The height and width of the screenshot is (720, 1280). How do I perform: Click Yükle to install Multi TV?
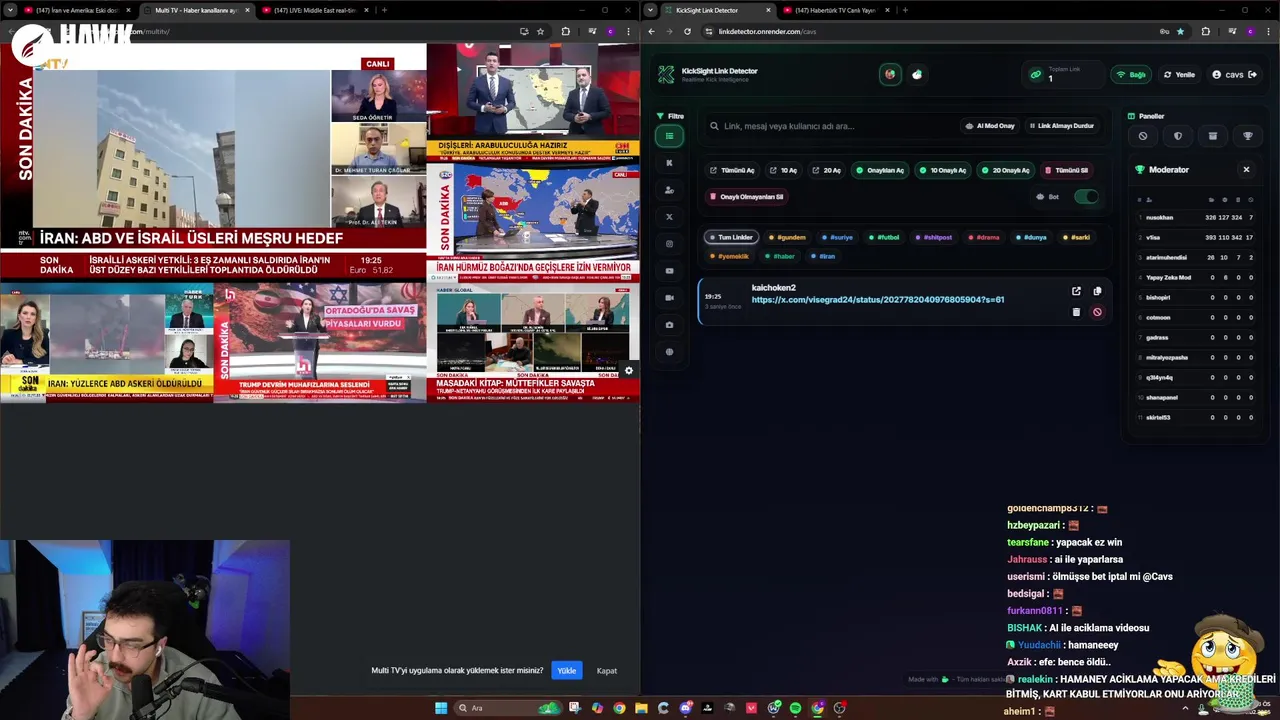(x=567, y=670)
